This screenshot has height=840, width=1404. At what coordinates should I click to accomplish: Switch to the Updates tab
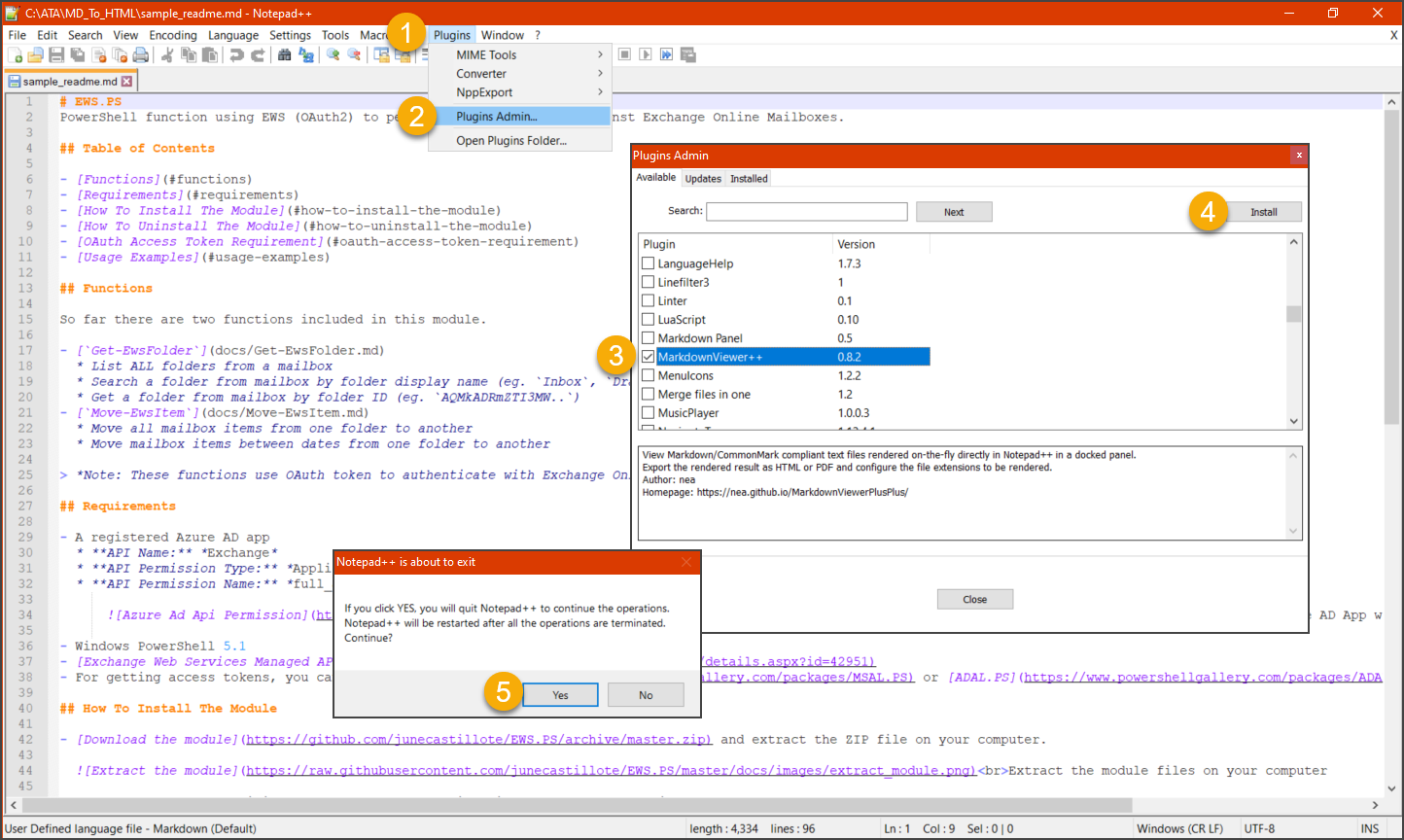703,179
